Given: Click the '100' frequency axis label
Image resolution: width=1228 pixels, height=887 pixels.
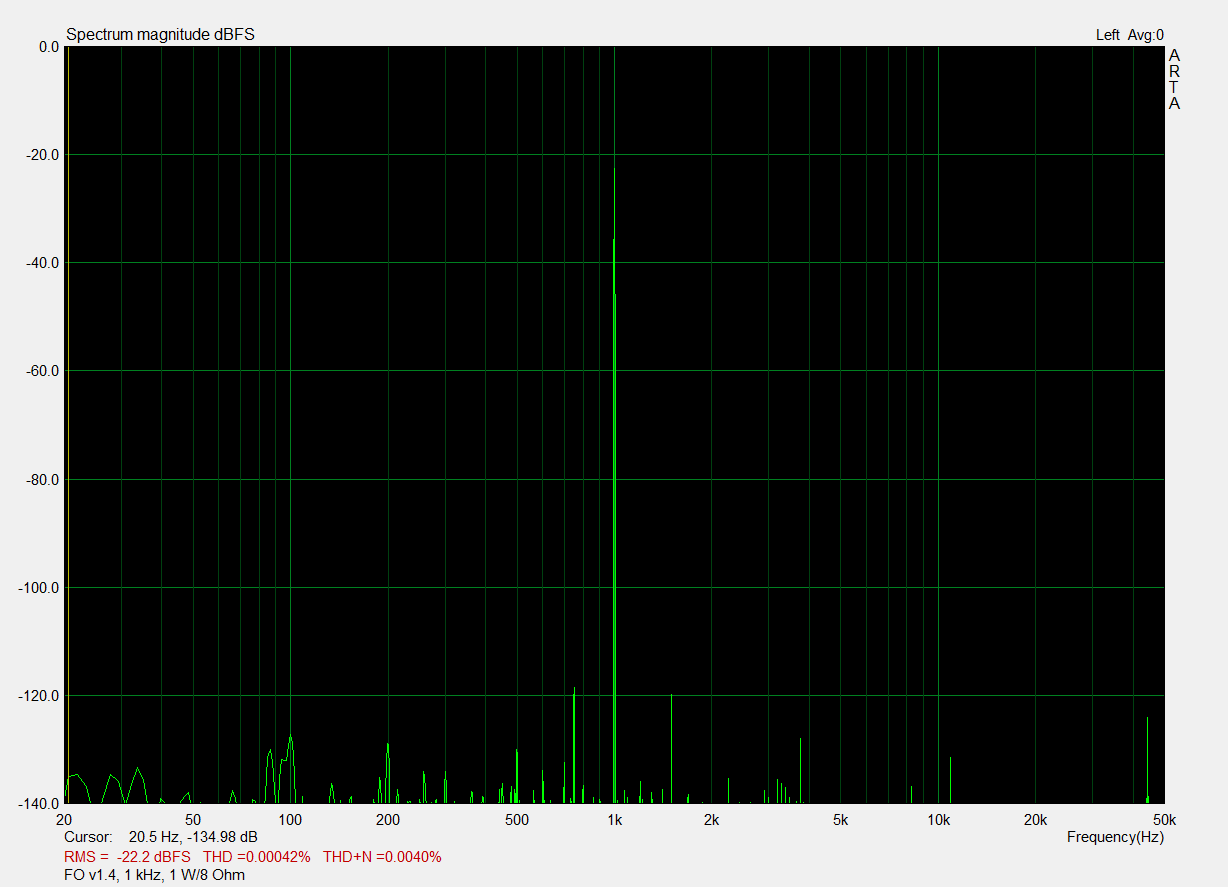Looking at the screenshot, I should tap(290, 820).
